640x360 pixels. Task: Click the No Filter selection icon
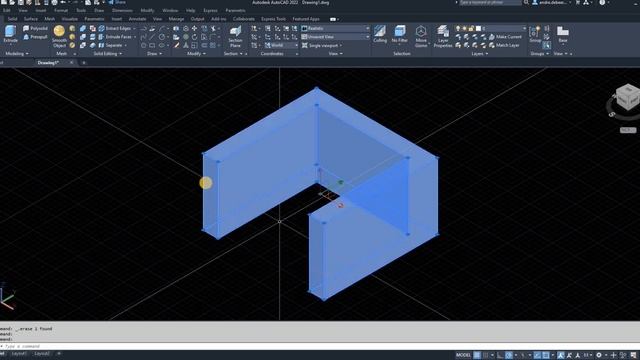[400, 34]
